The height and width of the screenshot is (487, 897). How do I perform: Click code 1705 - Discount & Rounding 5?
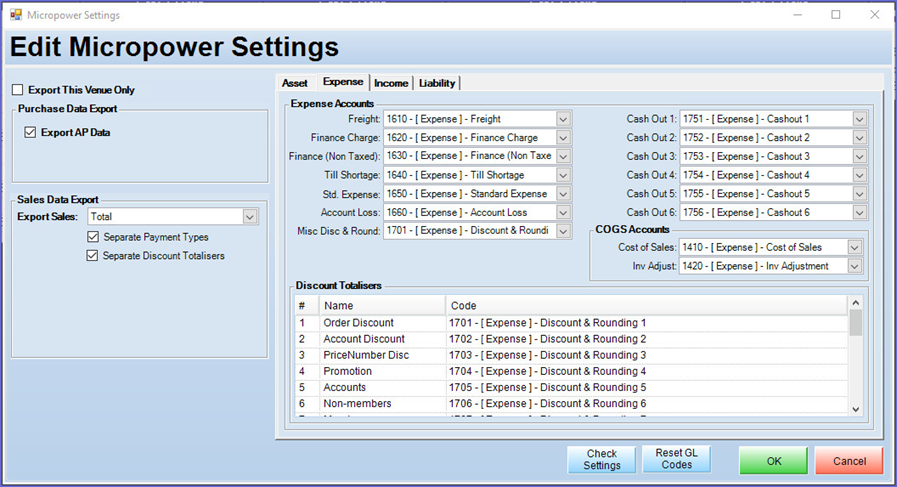pos(547,387)
